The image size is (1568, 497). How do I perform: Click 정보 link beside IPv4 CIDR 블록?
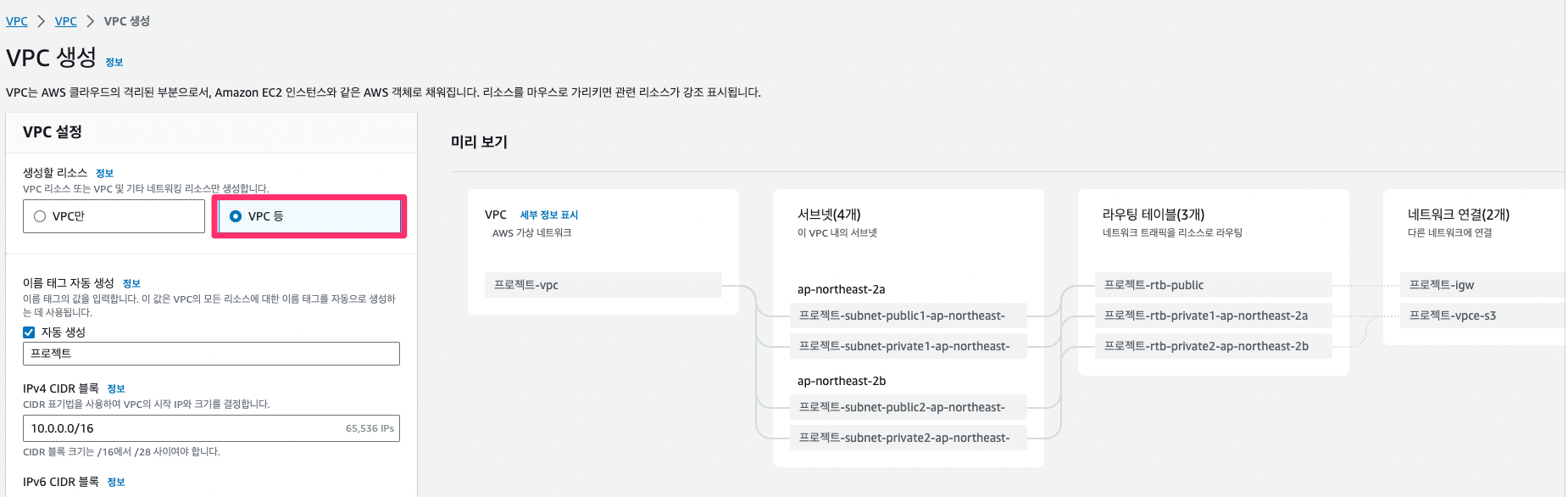click(x=116, y=388)
